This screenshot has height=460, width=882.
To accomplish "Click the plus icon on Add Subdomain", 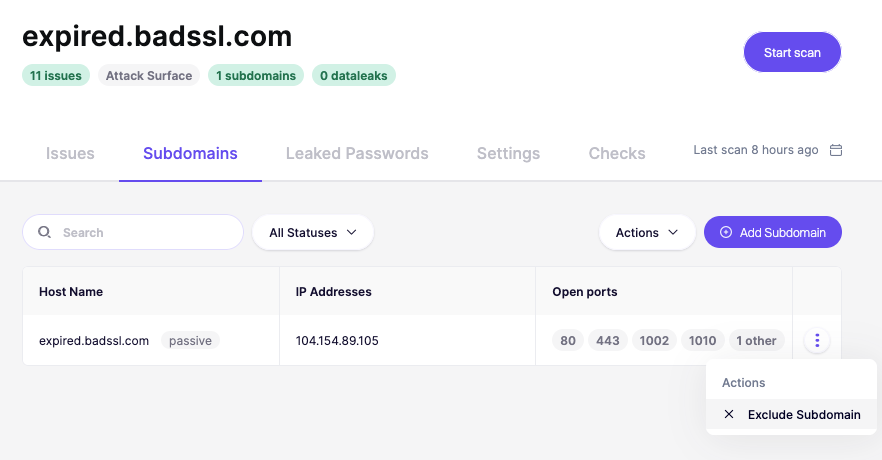I will tap(726, 233).
